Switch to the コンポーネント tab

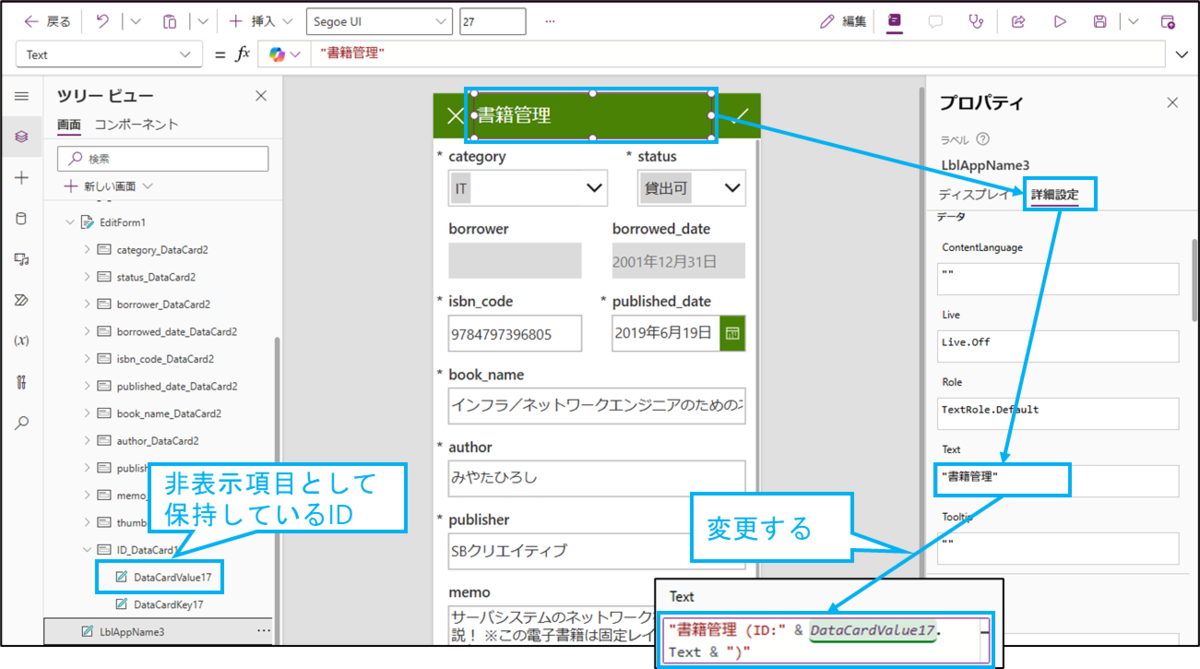point(136,125)
